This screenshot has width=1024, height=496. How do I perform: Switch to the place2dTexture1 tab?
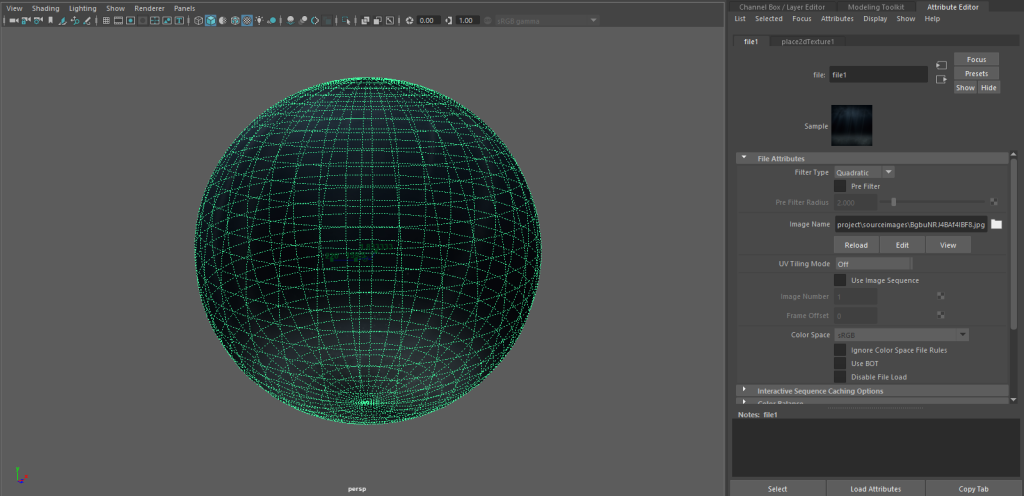tap(807, 42)
